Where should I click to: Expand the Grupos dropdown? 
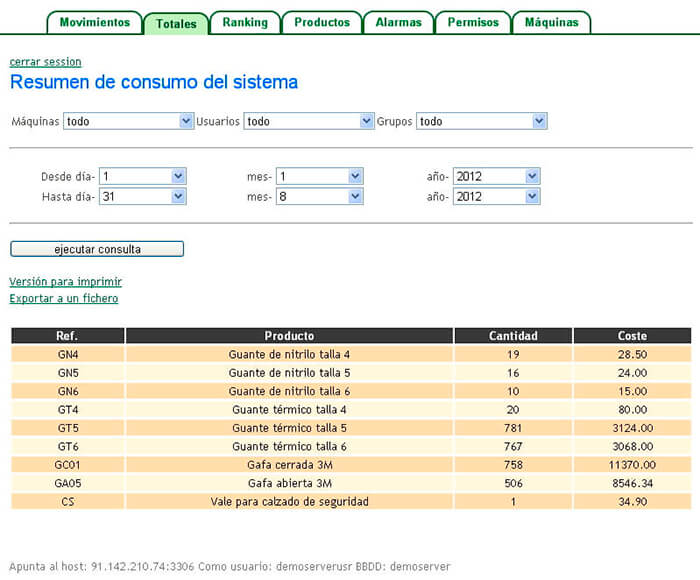coord(482,121)
